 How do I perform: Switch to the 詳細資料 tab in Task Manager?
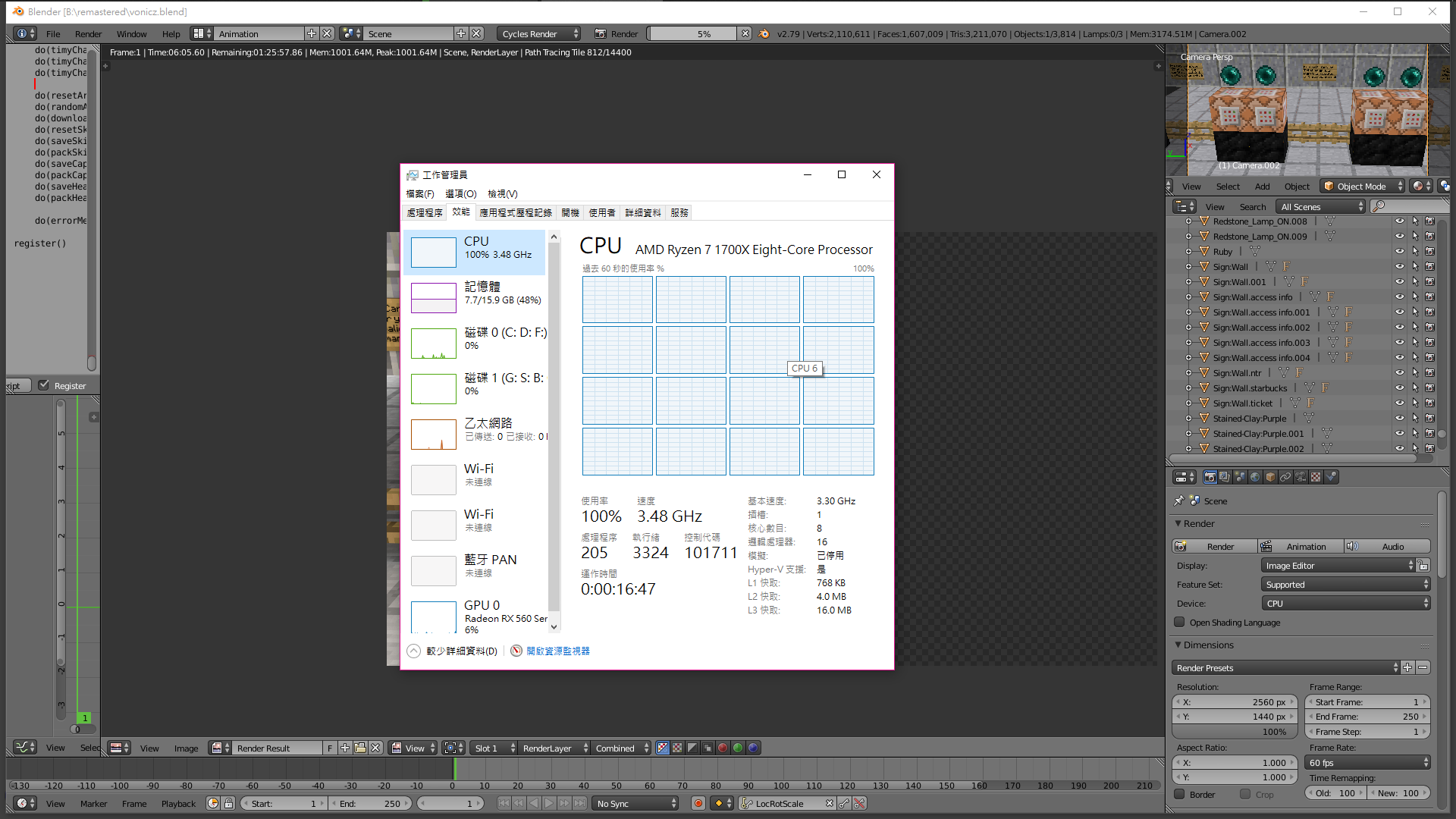(x=643, y=213)
